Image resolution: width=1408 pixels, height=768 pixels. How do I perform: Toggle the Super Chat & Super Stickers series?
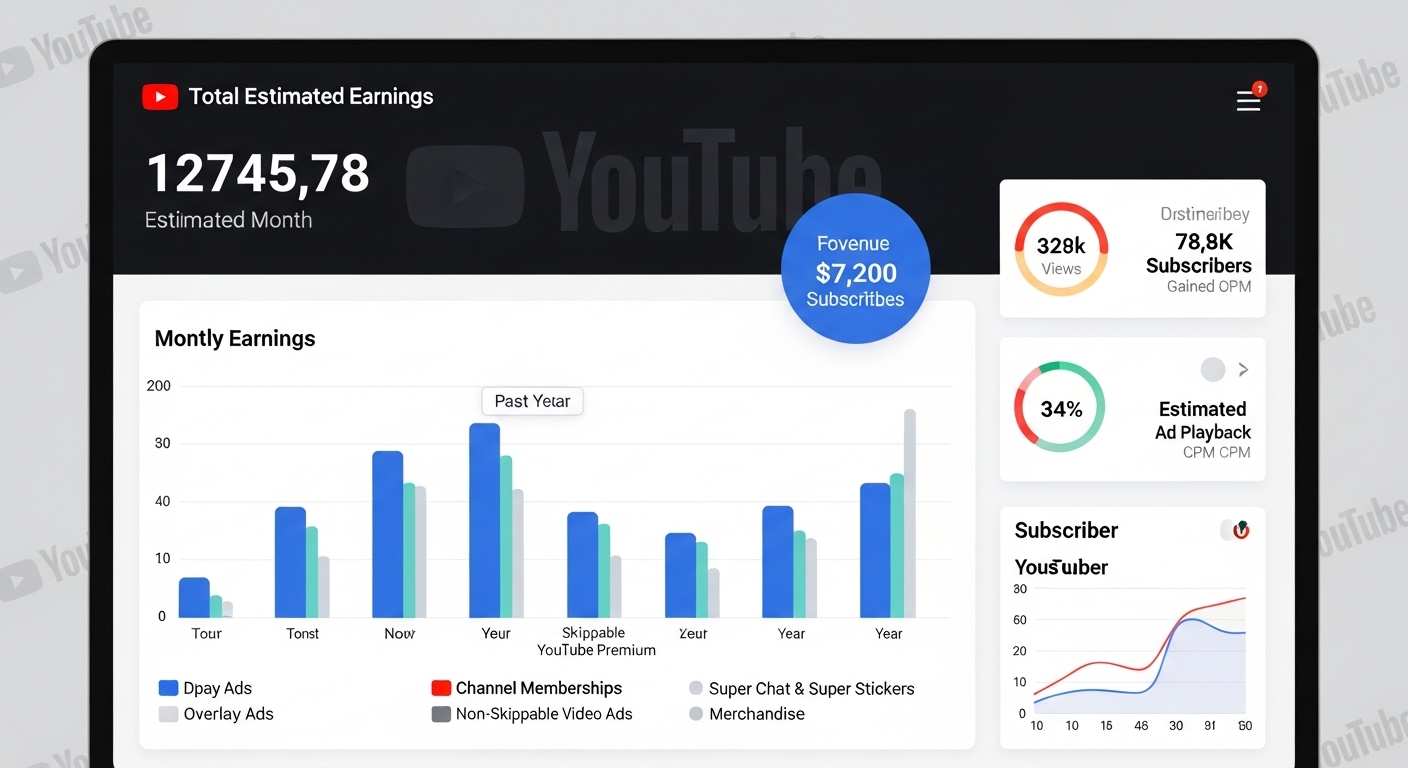(x=696, y=688)
